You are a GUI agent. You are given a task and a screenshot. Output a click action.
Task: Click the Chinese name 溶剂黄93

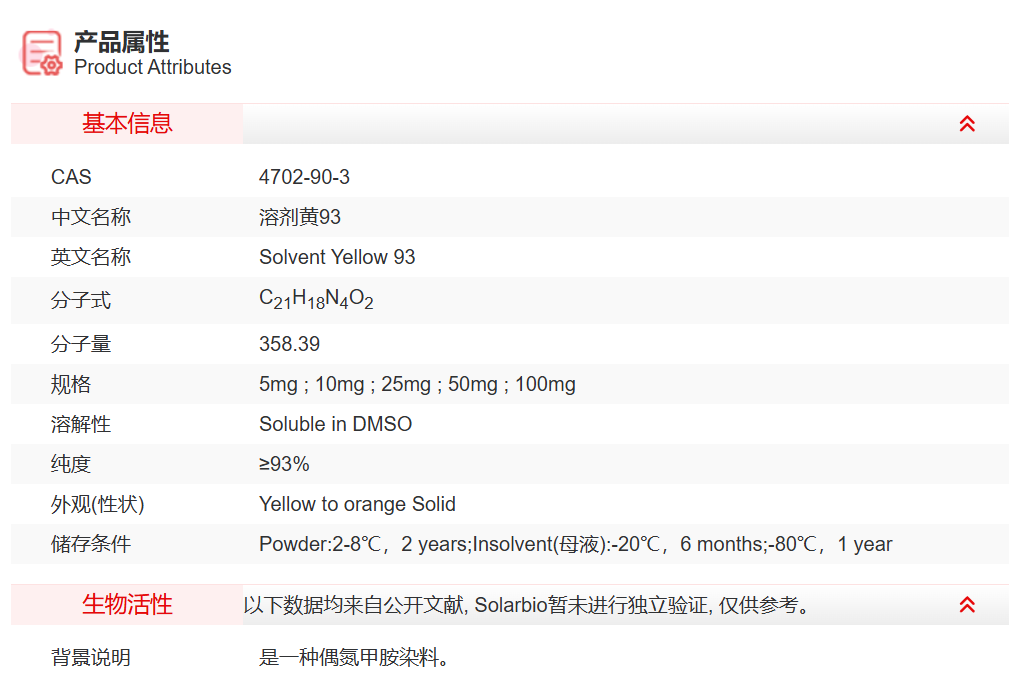click(300, 217)
